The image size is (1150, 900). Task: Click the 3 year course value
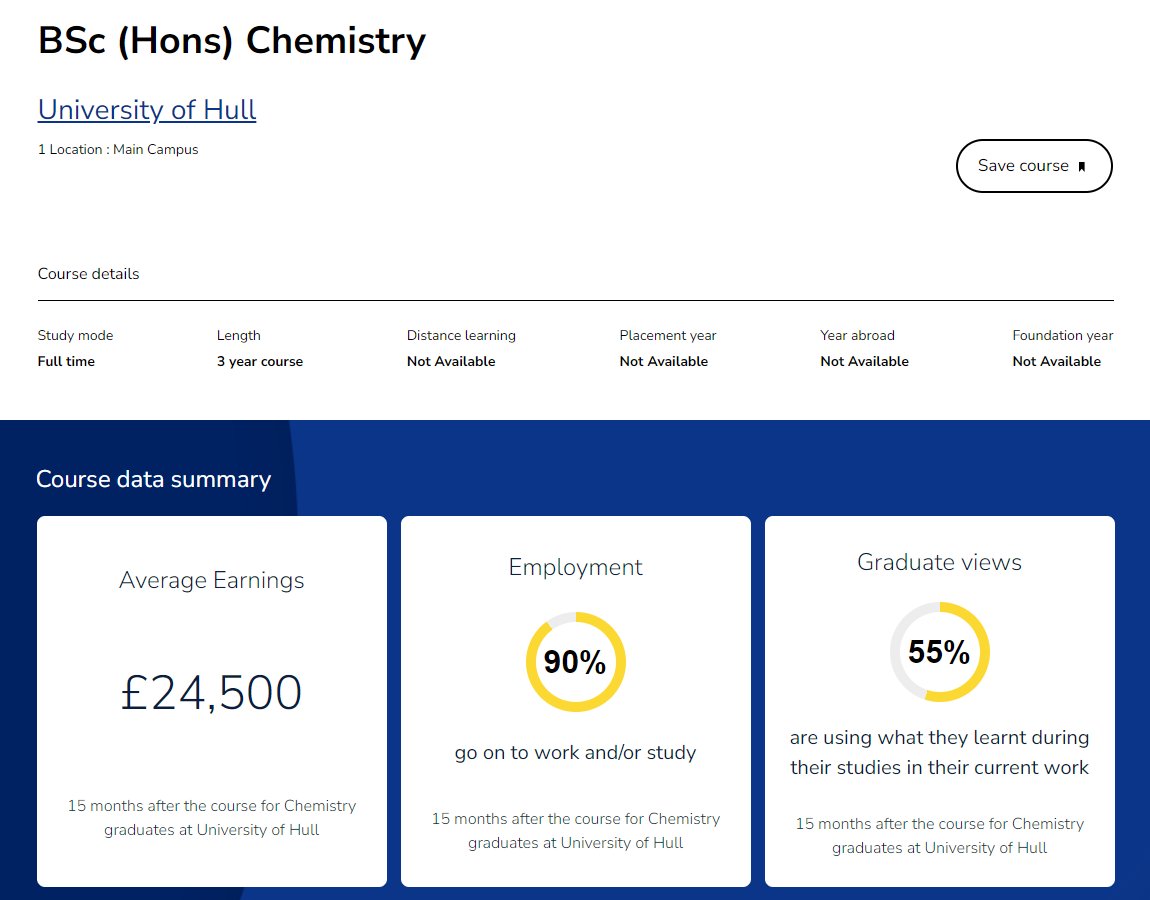pyautogui.click(x=260, y=361)
